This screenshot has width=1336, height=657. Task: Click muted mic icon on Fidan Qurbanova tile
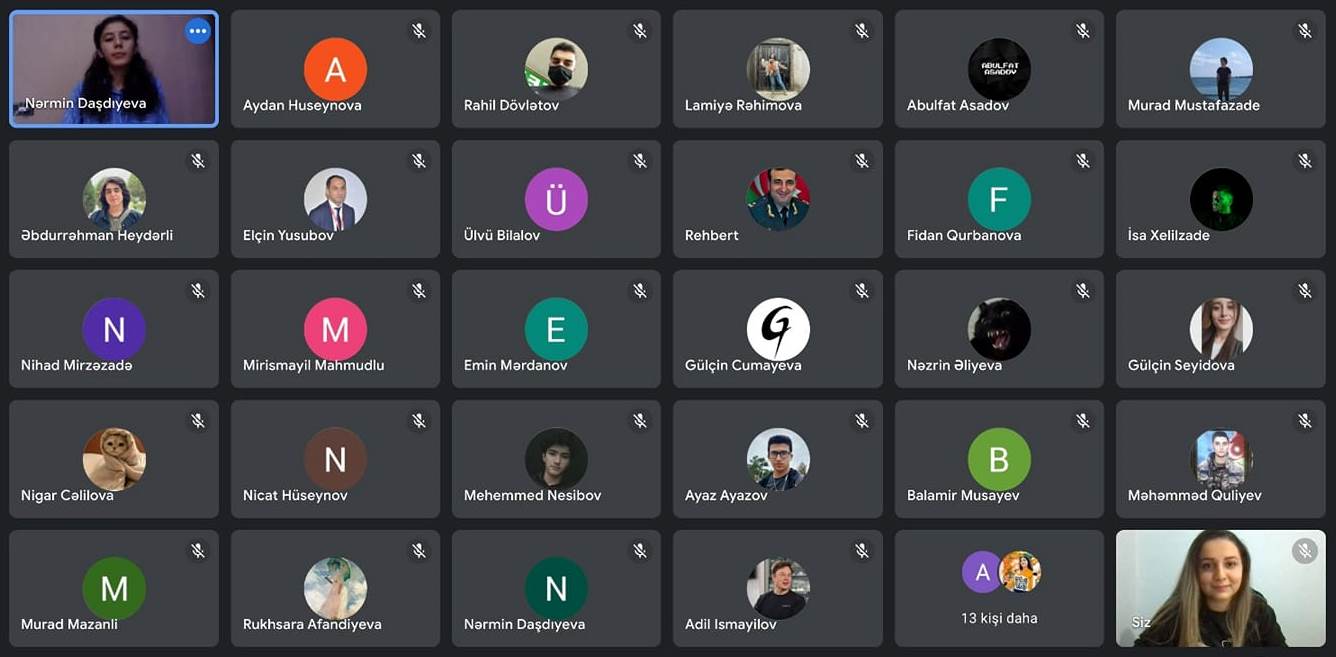(x=1083, y=161)
